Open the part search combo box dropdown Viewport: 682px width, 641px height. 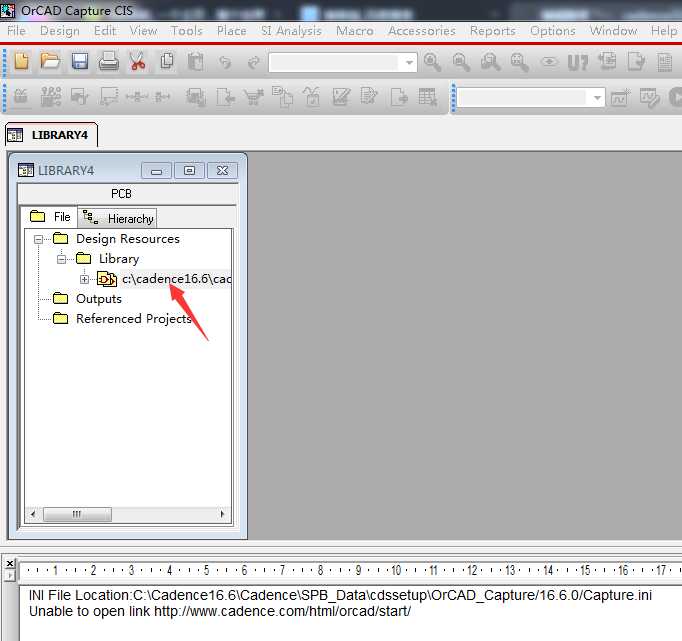408,63
